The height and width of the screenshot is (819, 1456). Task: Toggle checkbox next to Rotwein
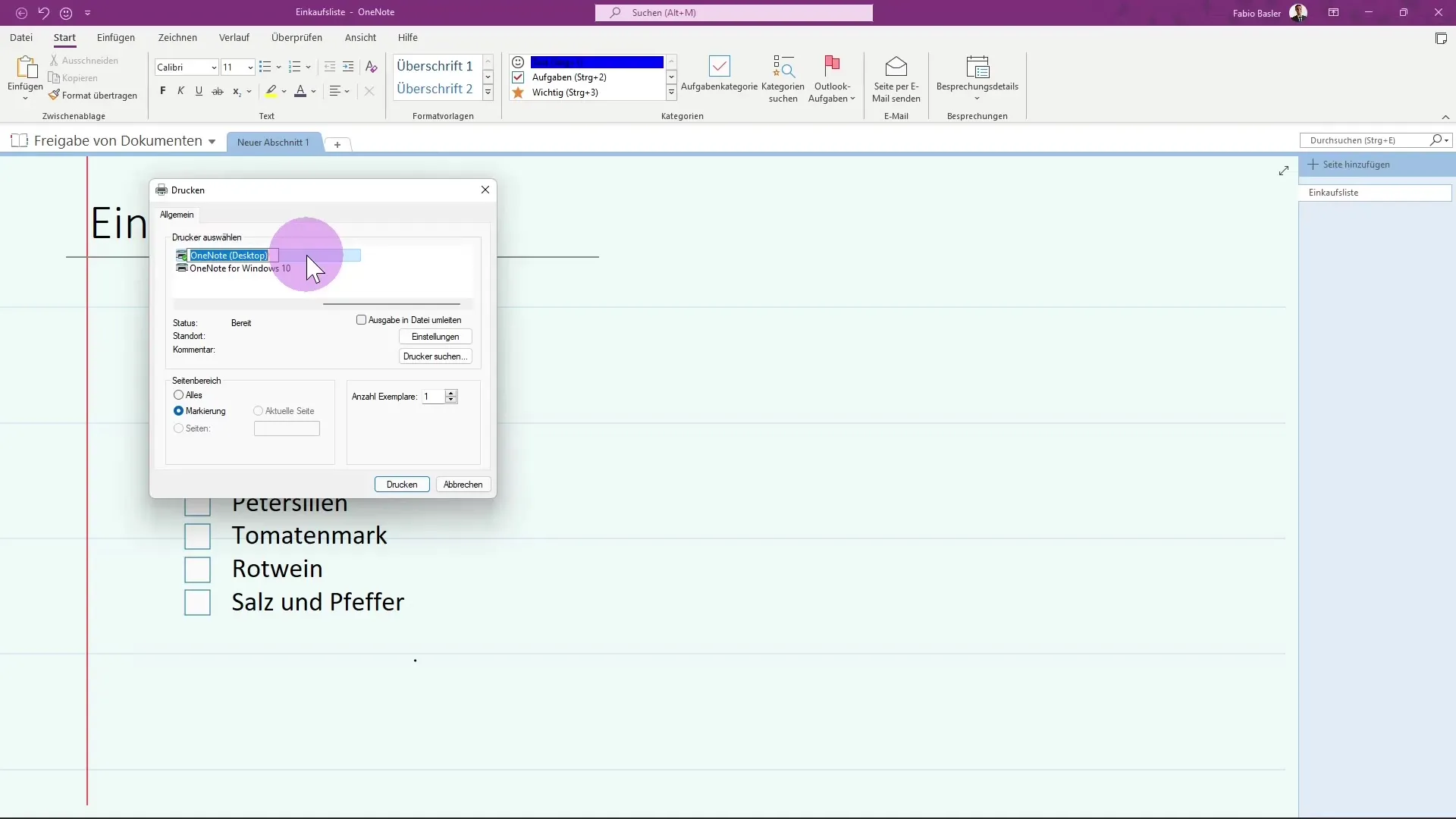point(197,570)
